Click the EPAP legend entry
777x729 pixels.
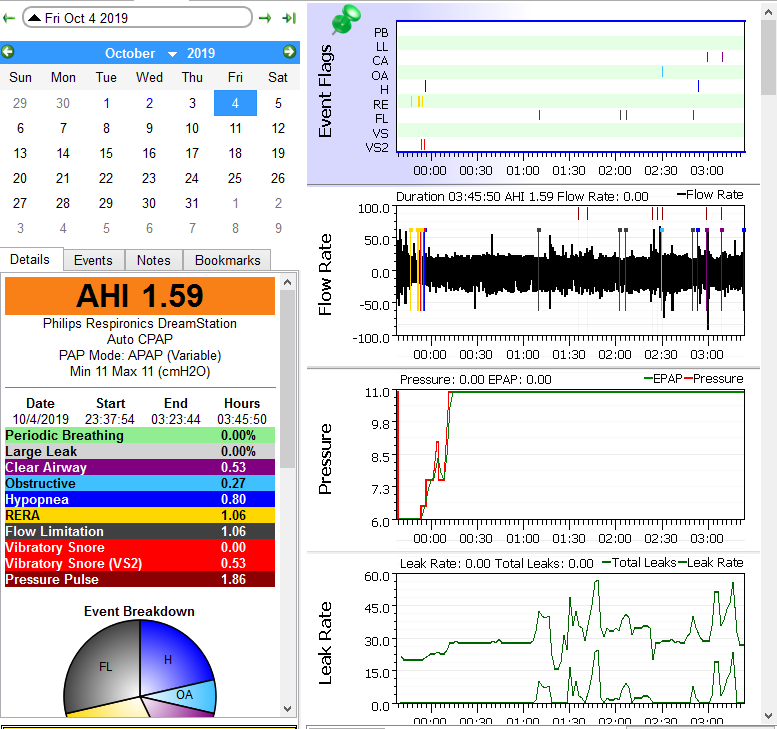pyautogui.click(x=663, y=379)
